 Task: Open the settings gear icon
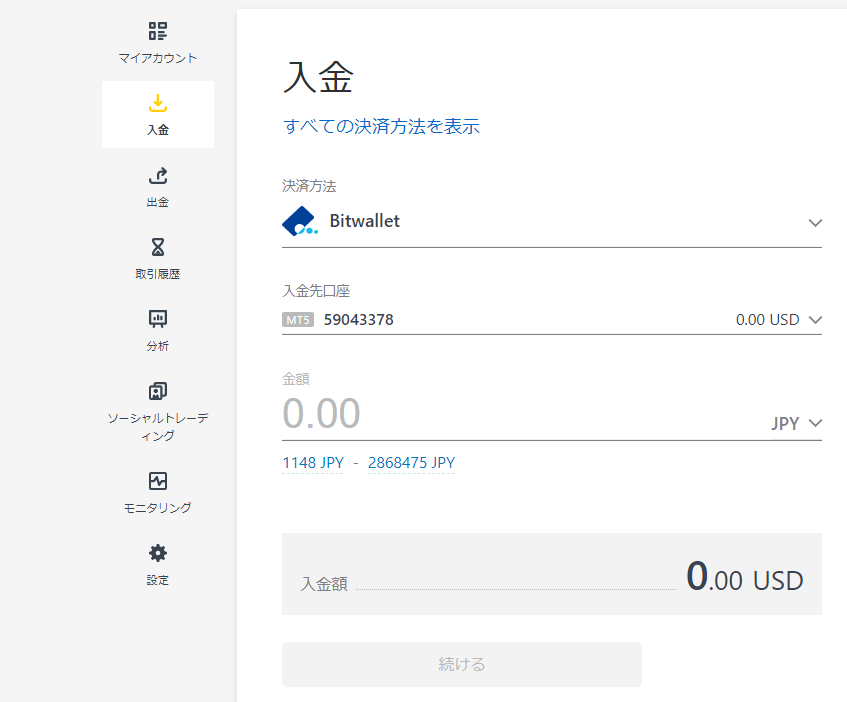click(x=158, y=553)
